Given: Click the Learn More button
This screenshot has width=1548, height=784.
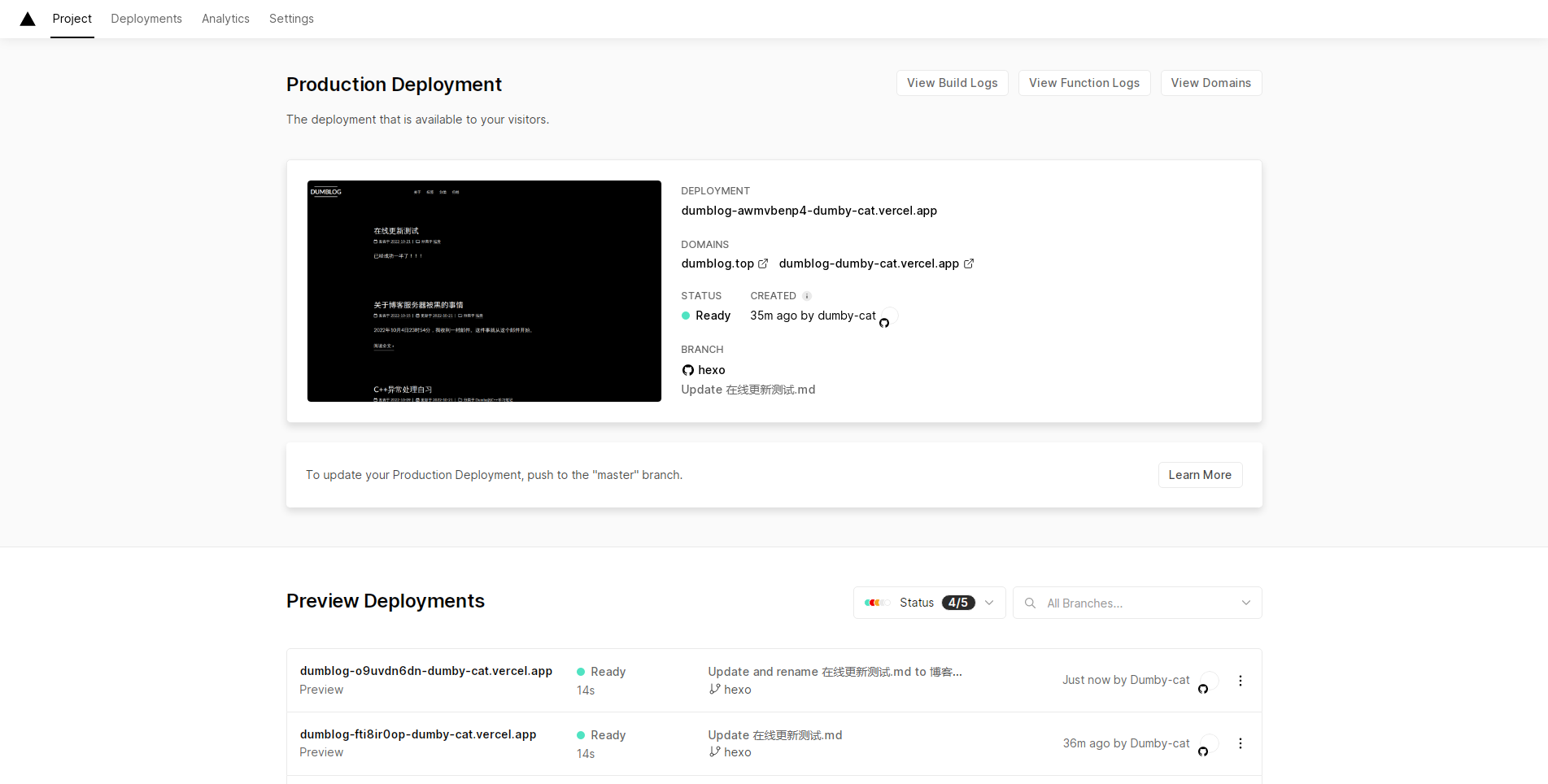Looking at the screenshot, I should [x=1200, y=474].
